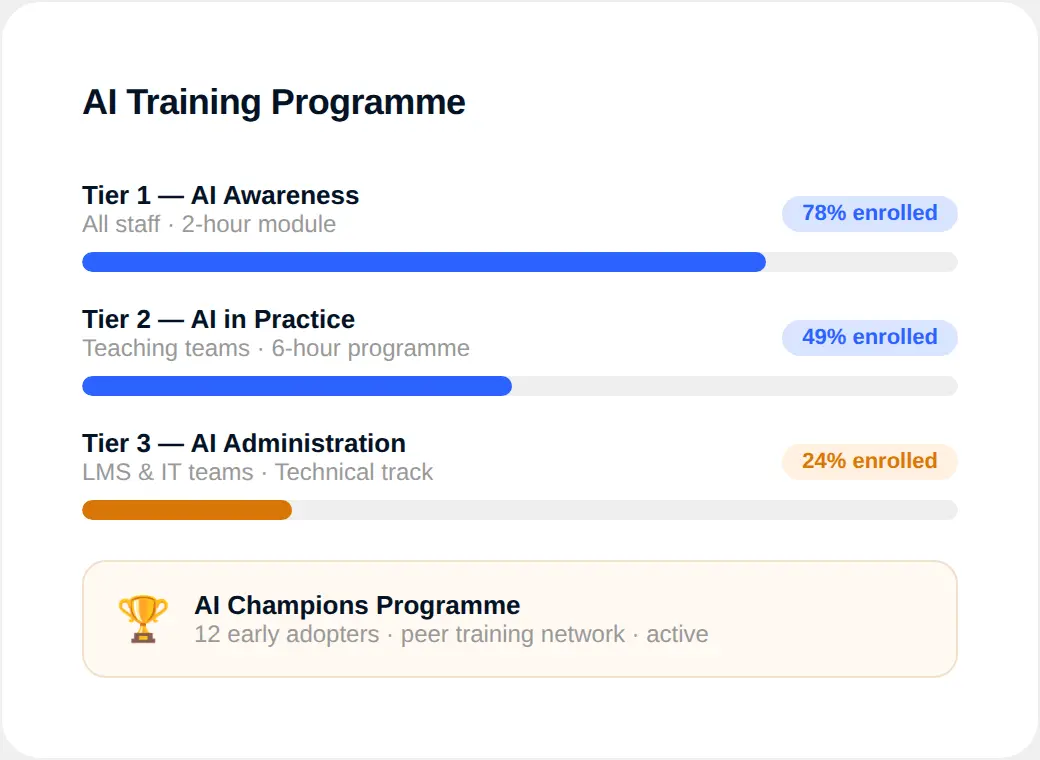Click the 78% enrolled badge
Viewport: 1040px width, 760px height.
(869, 213)
